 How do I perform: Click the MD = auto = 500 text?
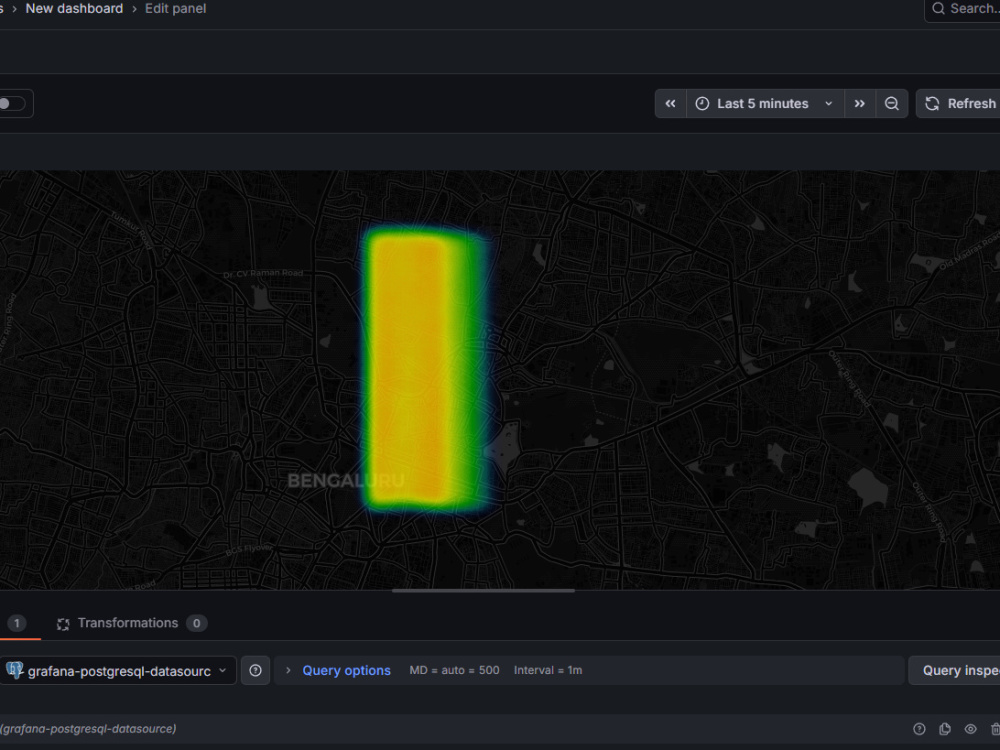pyautogui.click(x=454, y=671)
